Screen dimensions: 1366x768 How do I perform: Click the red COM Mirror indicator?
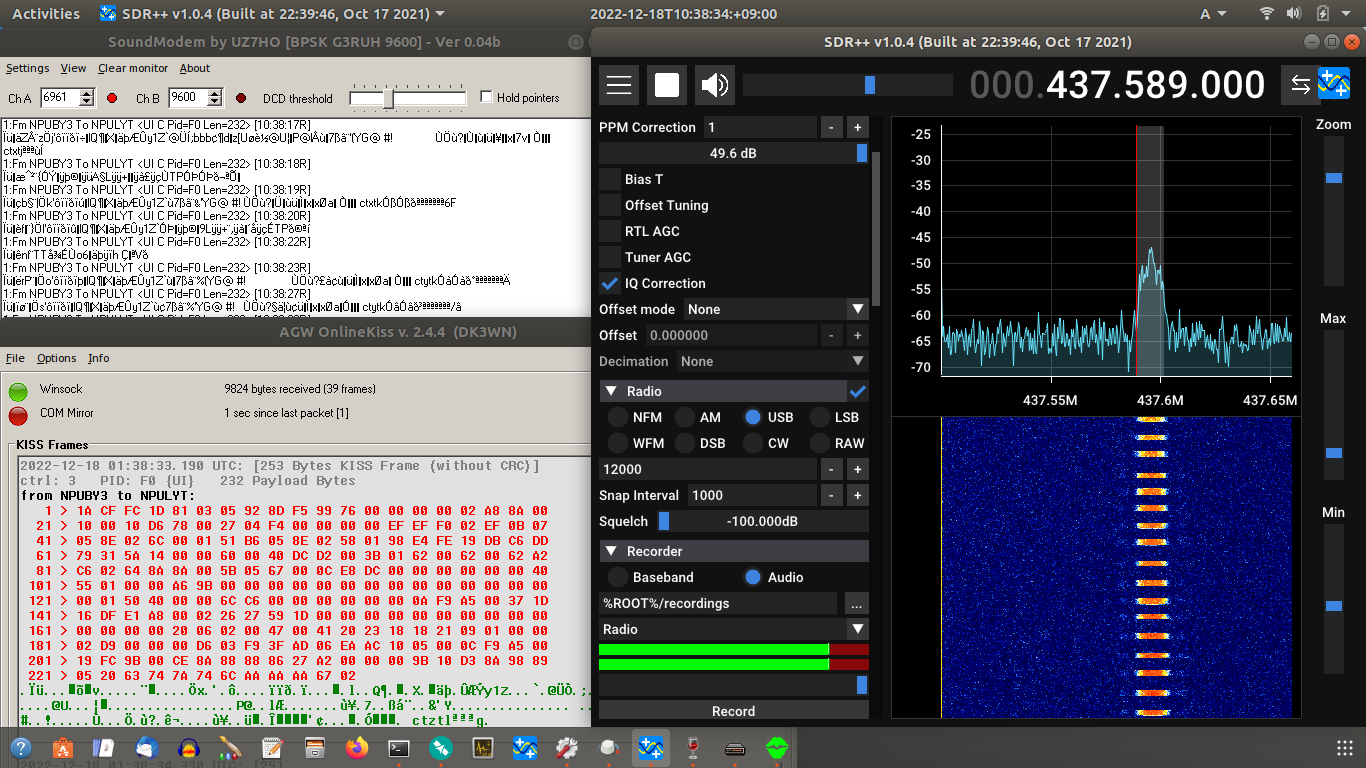point(18,415)
